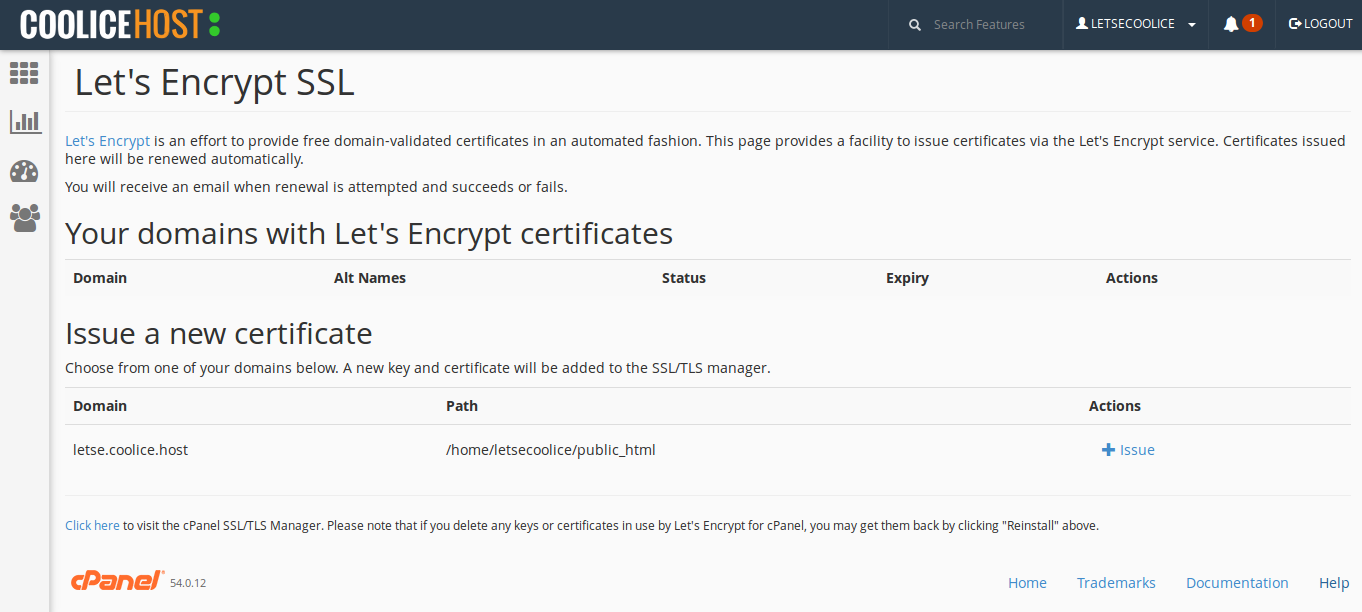Open the Documentation footer link
This screenshot has height=612, width=1362.
tap(1237, 583)
